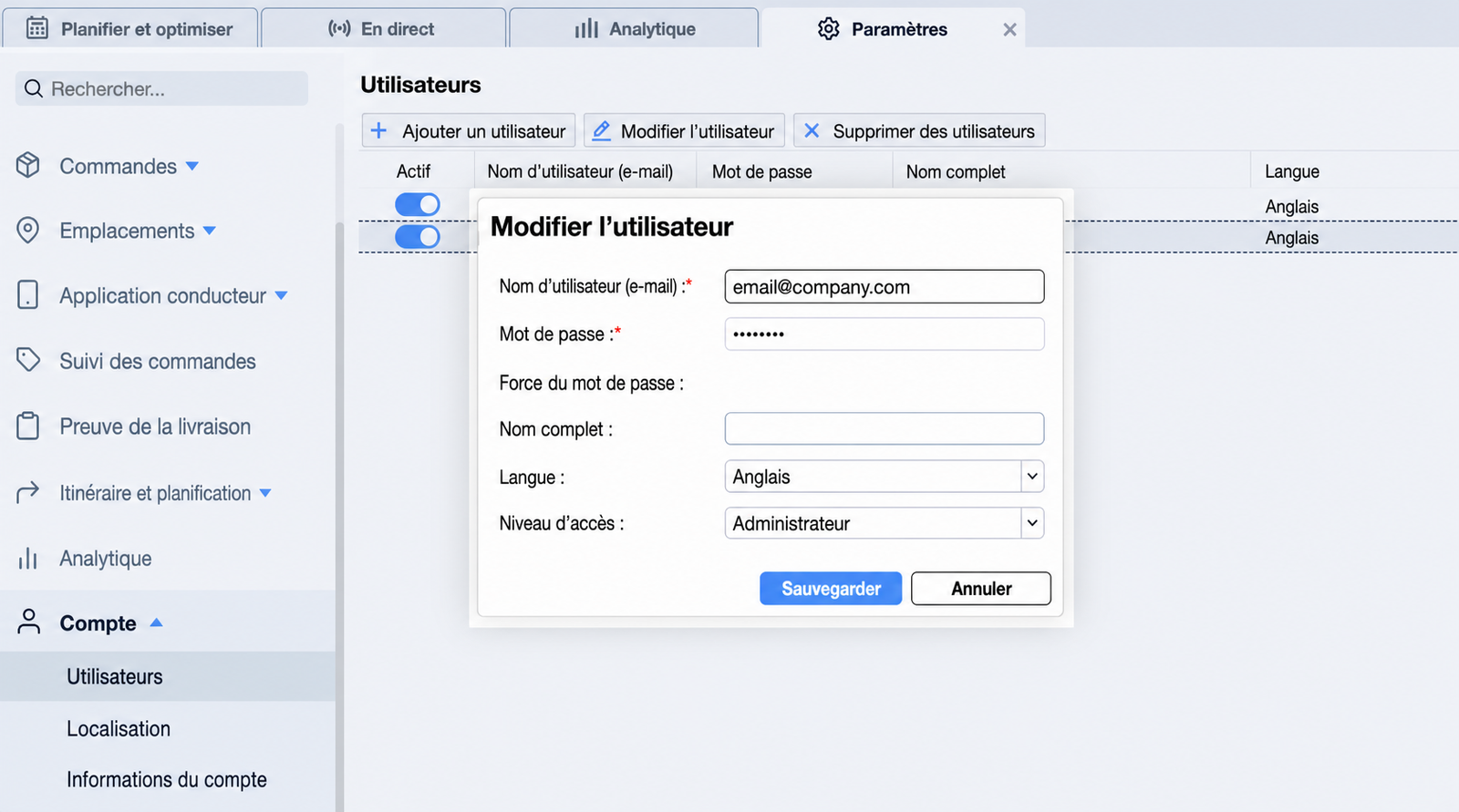Viewport: 1459px width, 812px height.
Task: Click the pencil icon for Modifier l'utilisateur
Action: click(x=601, y=131)
